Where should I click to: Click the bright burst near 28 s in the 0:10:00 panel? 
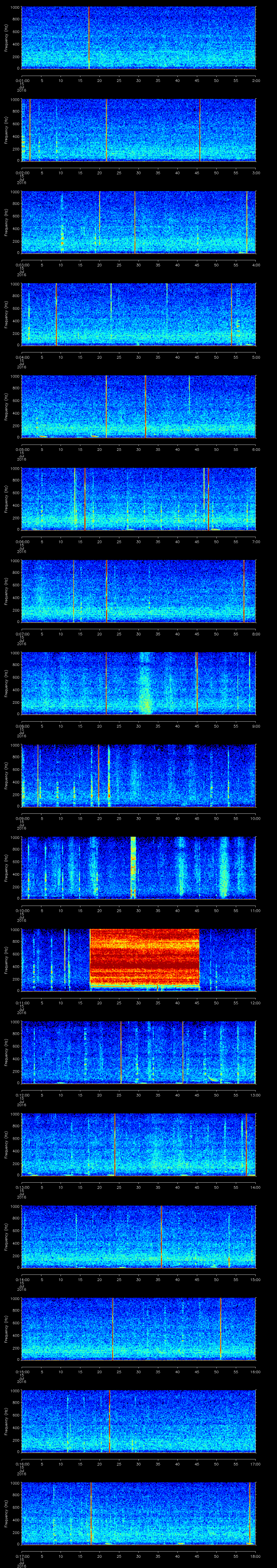(133, 868)
